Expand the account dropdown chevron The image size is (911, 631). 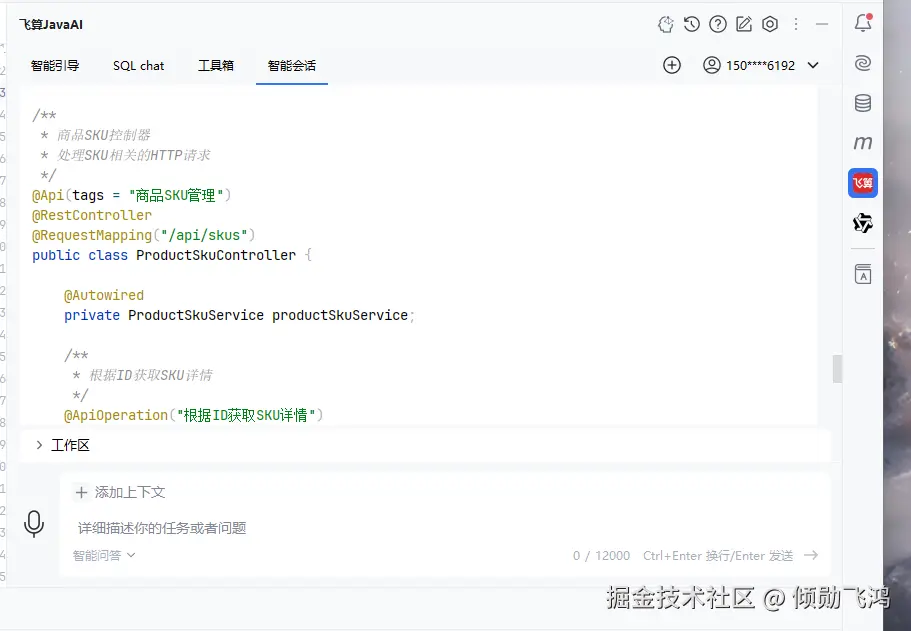pos(813,65)
